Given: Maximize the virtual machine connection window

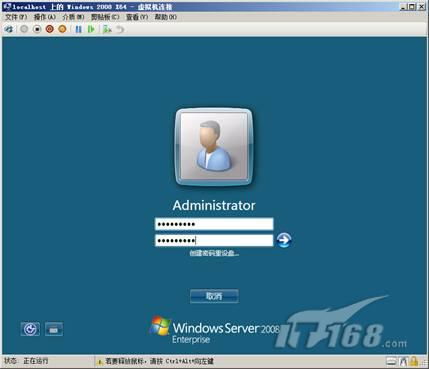Looking at the screenshot, I should [x=412, y=6].
